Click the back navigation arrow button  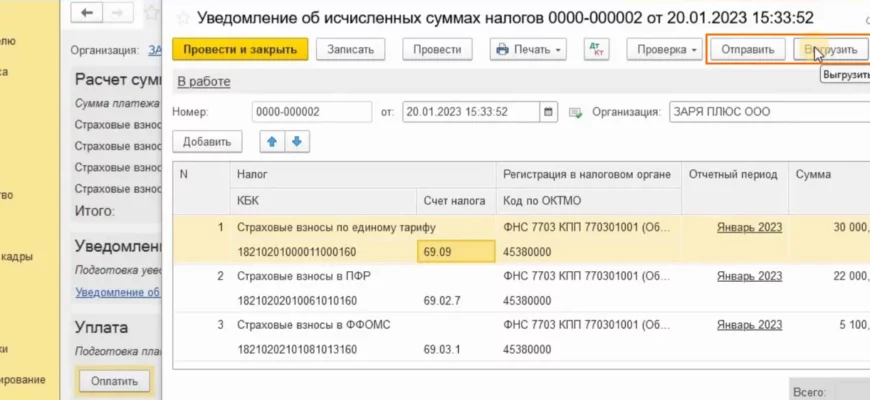(87, 13)
